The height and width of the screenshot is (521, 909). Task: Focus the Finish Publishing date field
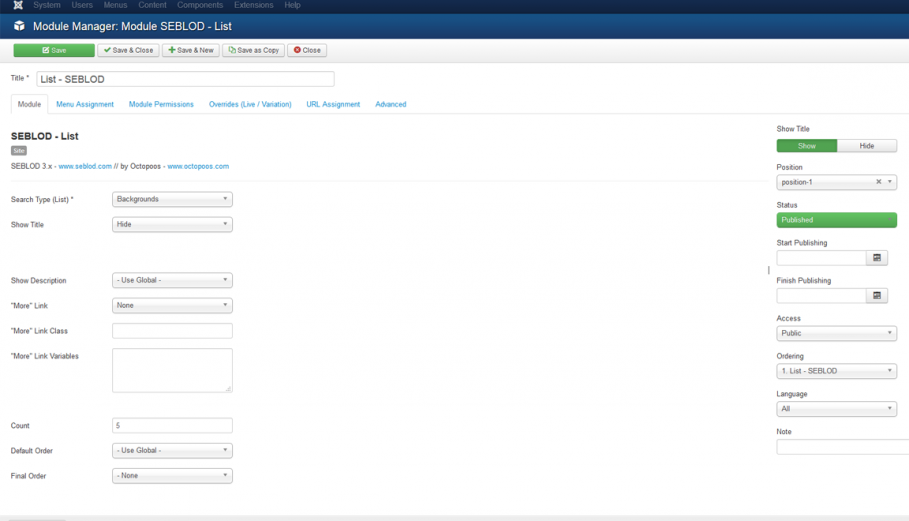(821, 296)
